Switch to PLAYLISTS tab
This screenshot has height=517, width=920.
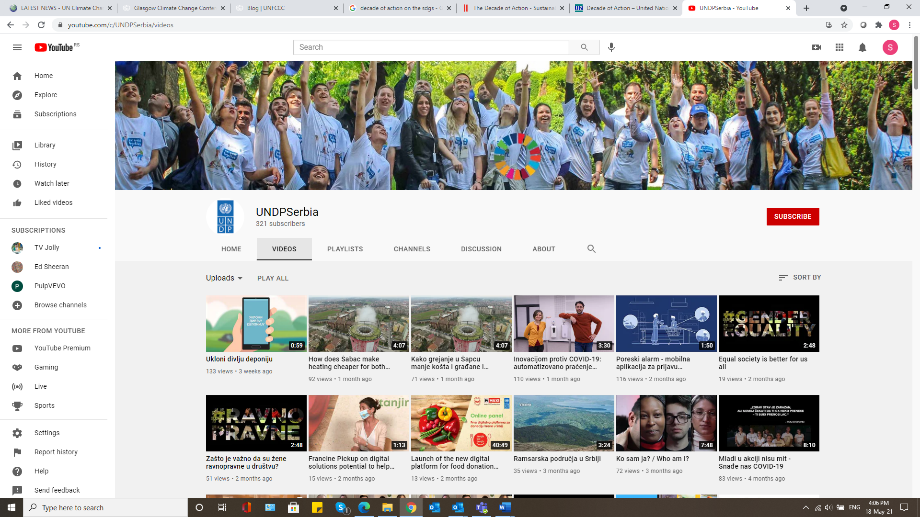click(x=345, y=249)
